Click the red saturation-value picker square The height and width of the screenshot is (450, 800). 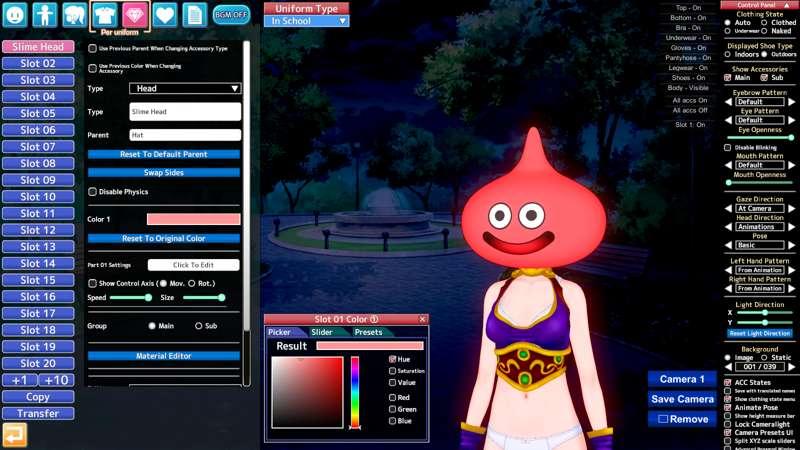307,392
